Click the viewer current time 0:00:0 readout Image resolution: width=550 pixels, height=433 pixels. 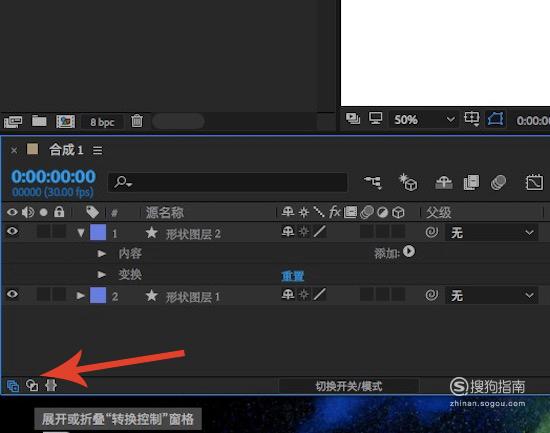pos(533,121)
